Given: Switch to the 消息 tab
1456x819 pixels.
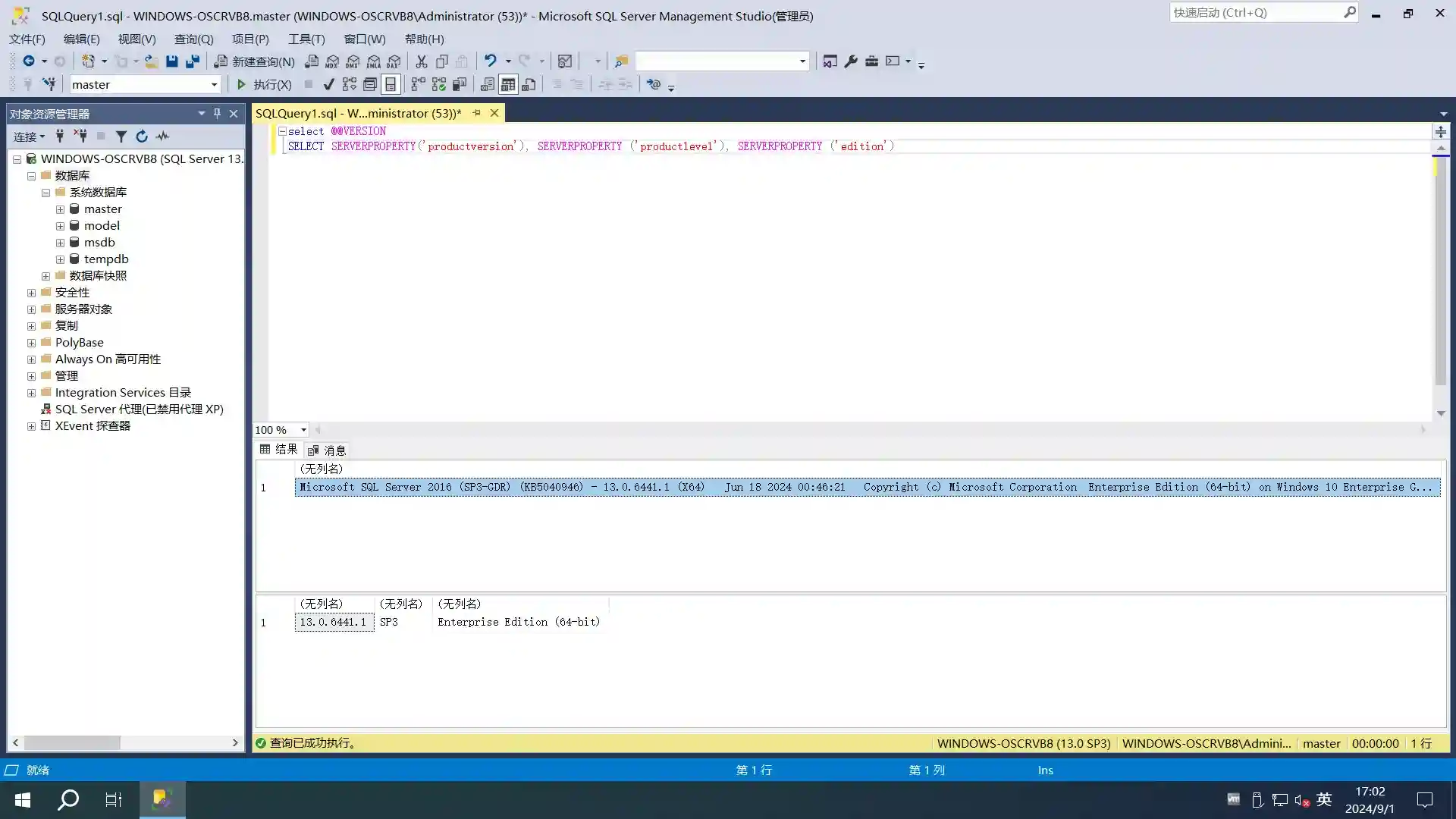Looking at the screenshot, I should pos(327,450).
